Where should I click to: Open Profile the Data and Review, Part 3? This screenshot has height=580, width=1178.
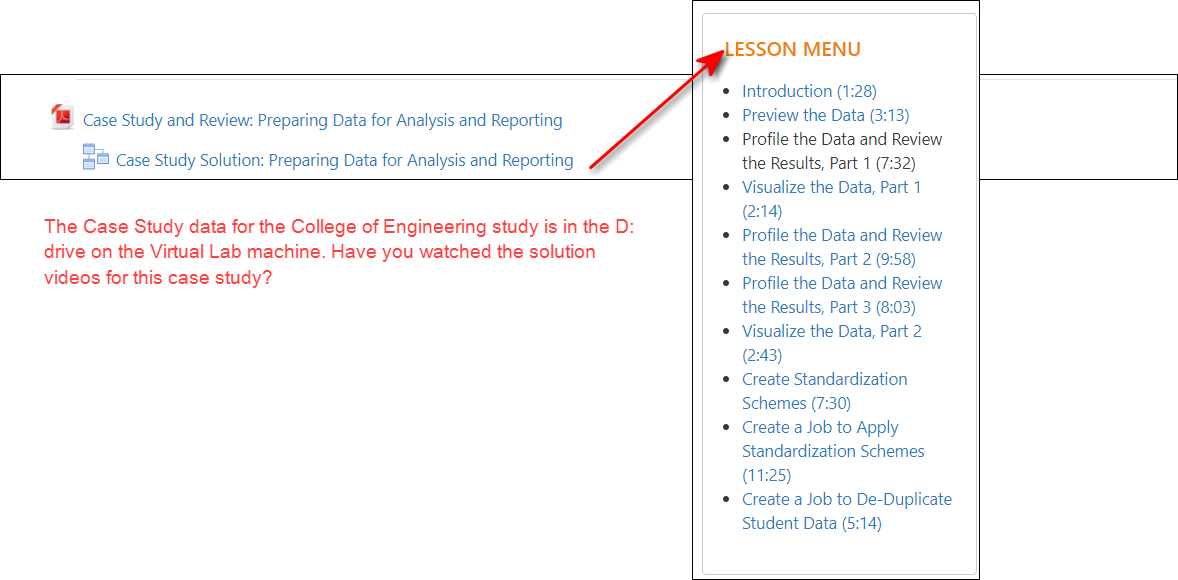tap(841, 295)
